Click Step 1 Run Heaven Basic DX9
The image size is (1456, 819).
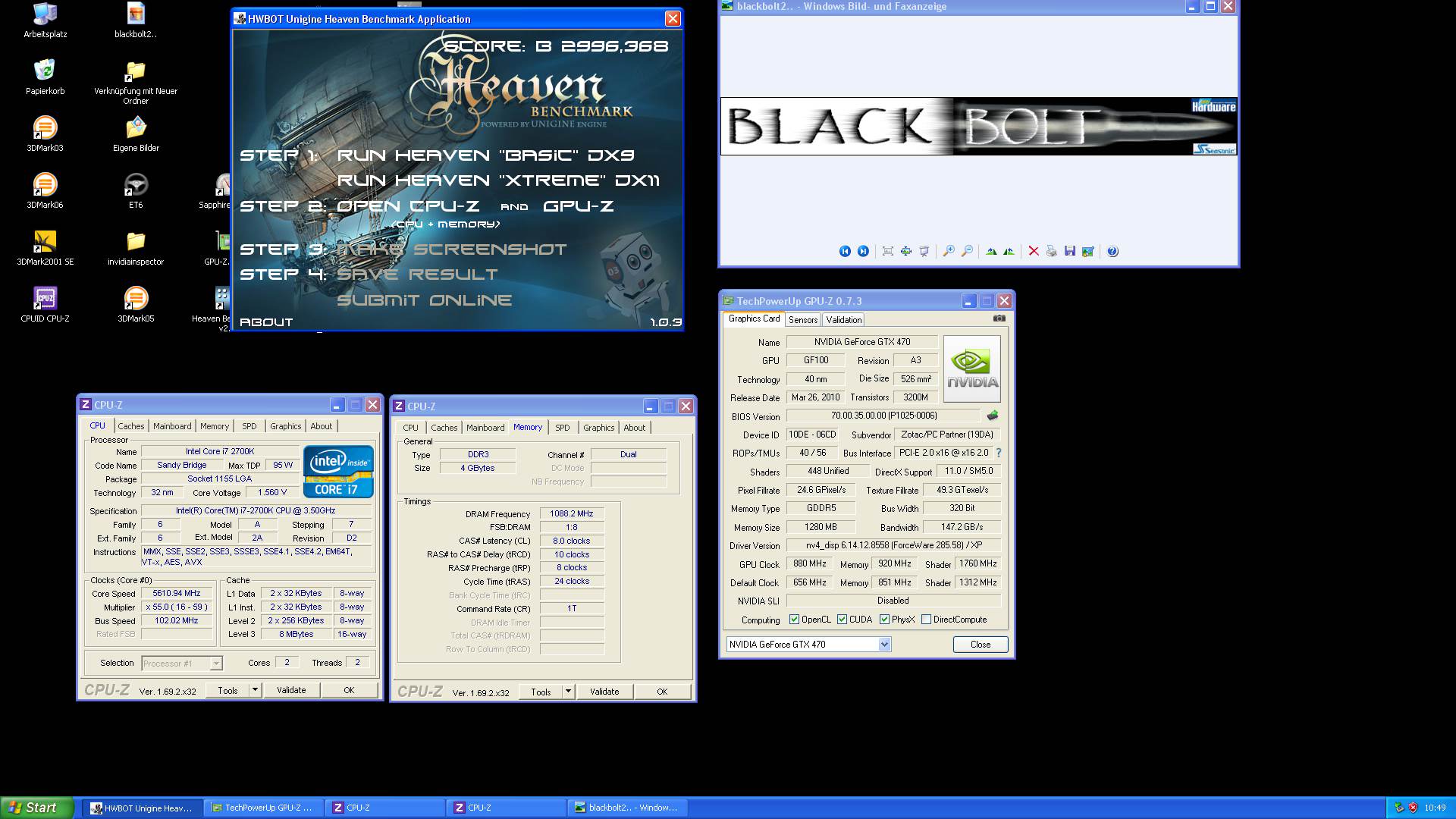point(485,155)
